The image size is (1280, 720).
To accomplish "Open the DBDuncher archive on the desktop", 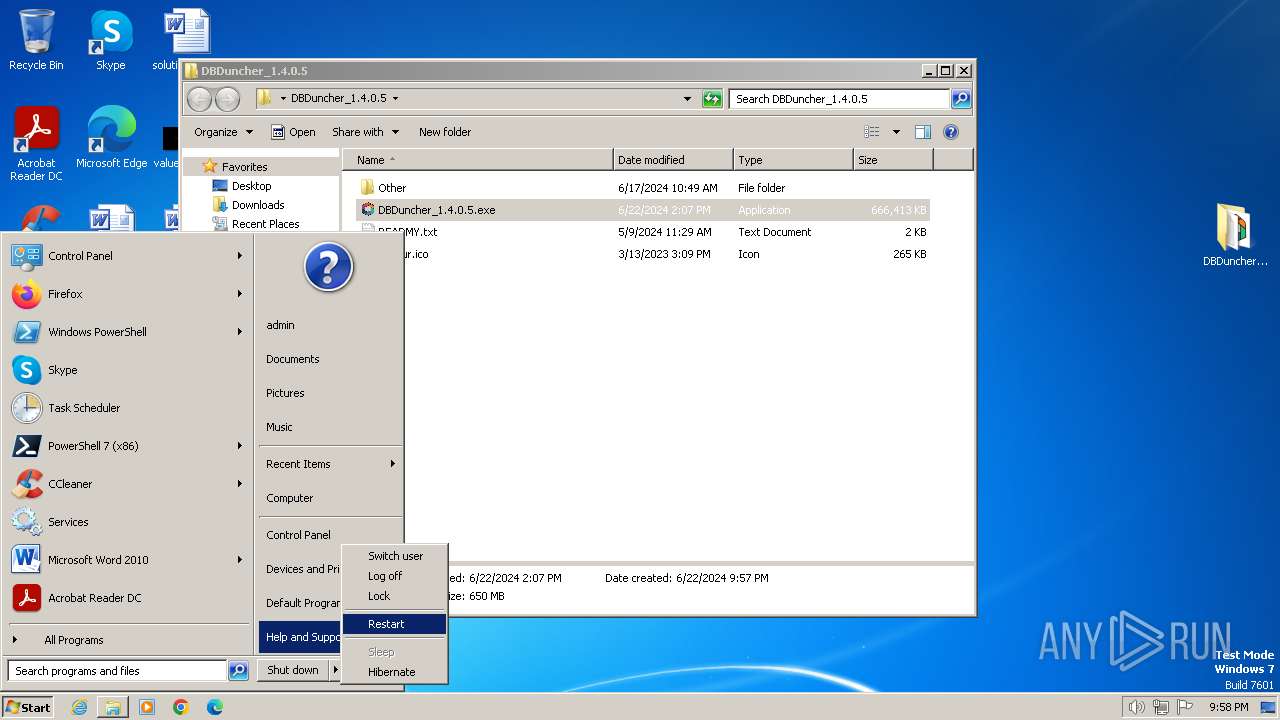I will click(x=1235, y=235).
